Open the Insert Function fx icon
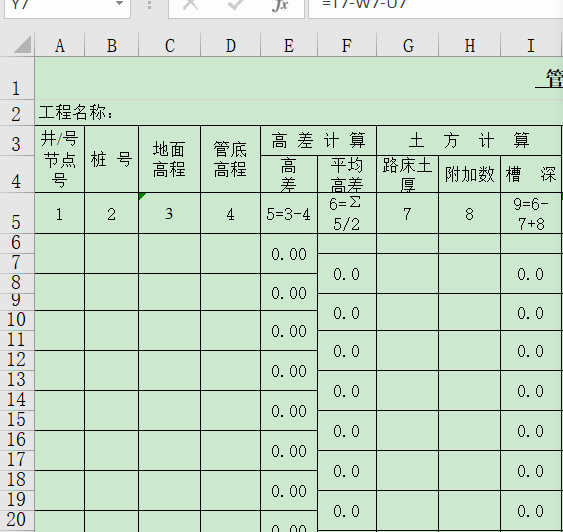 click(x=280, y=5)
